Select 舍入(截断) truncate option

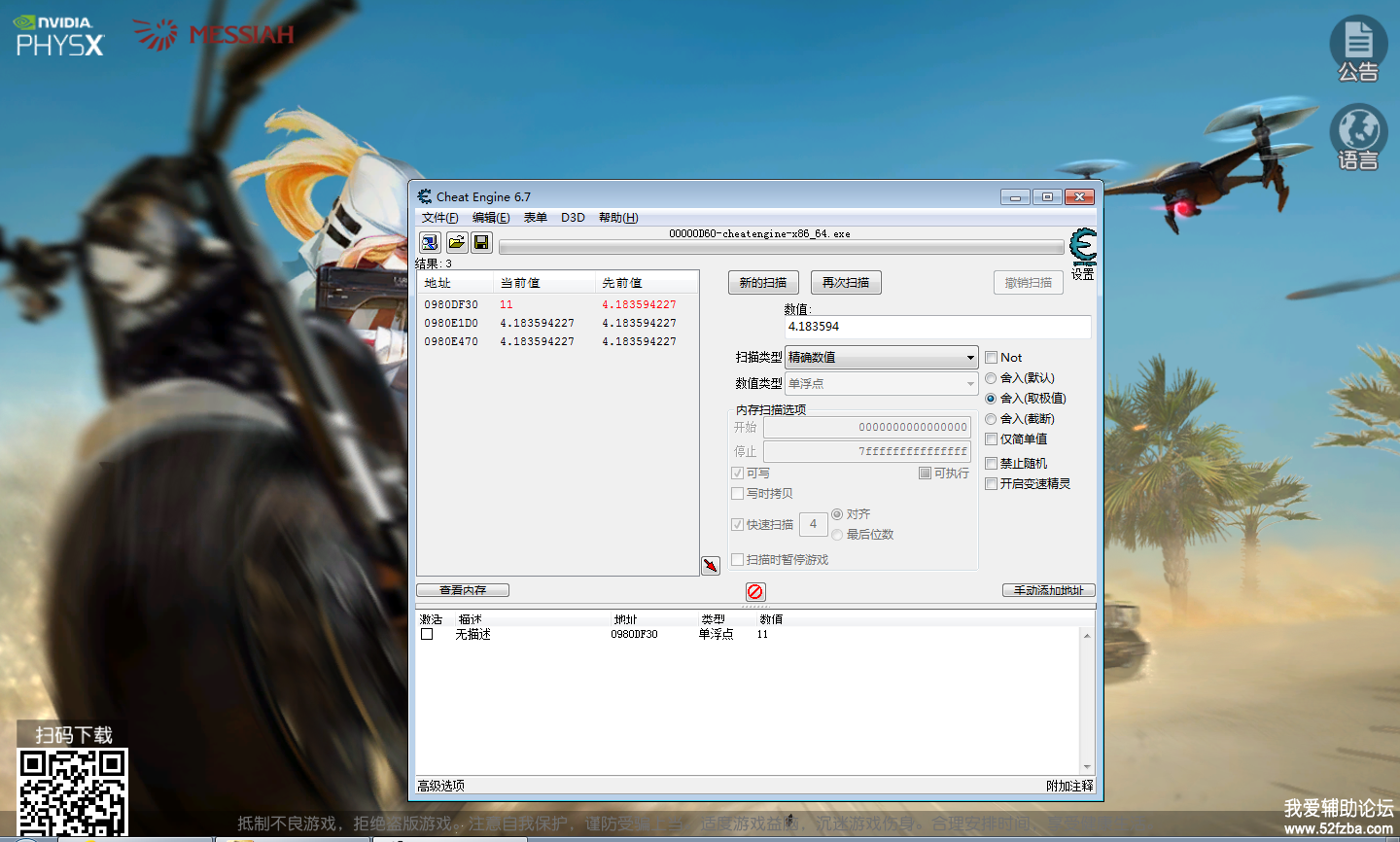[x=991, y=419]
